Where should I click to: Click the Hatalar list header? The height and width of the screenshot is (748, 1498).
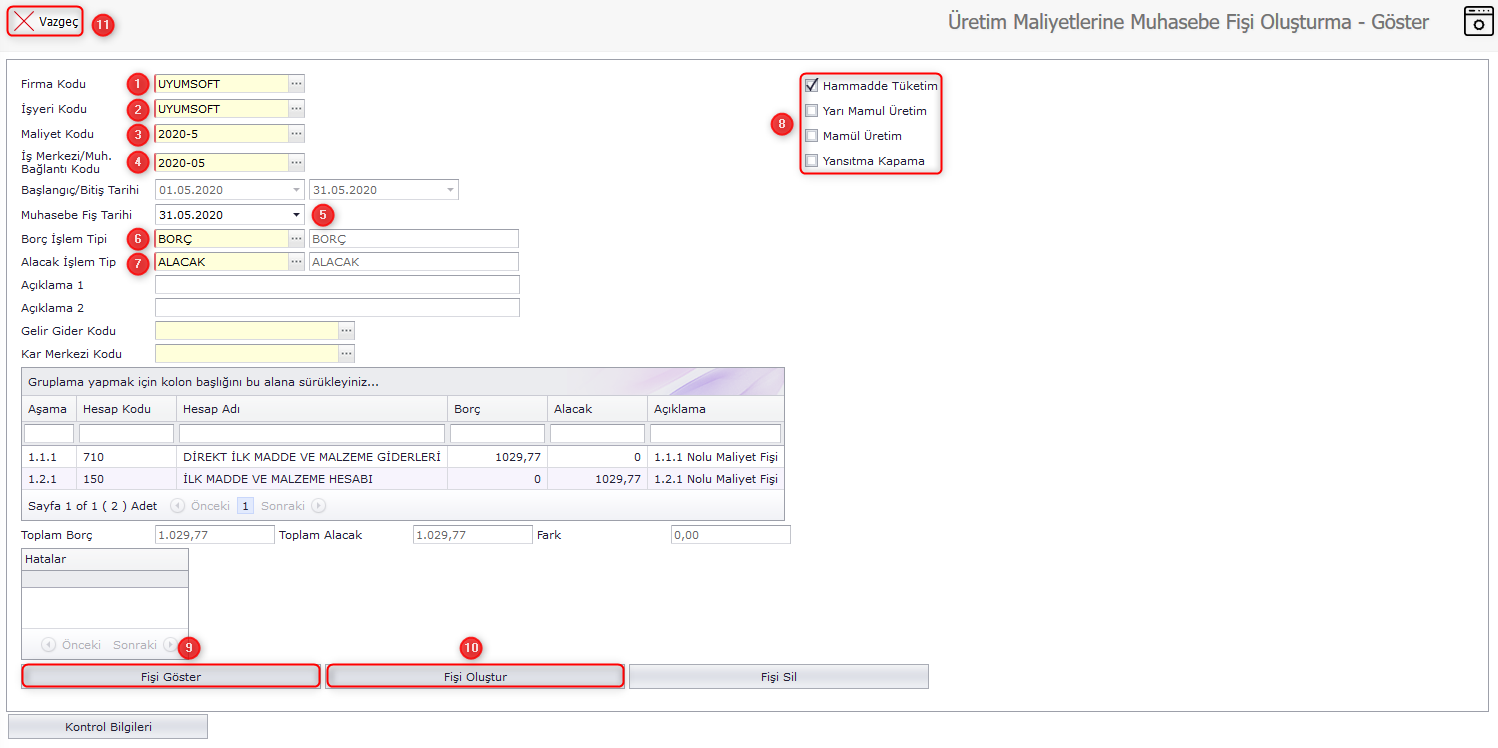[x=105, y=559]
